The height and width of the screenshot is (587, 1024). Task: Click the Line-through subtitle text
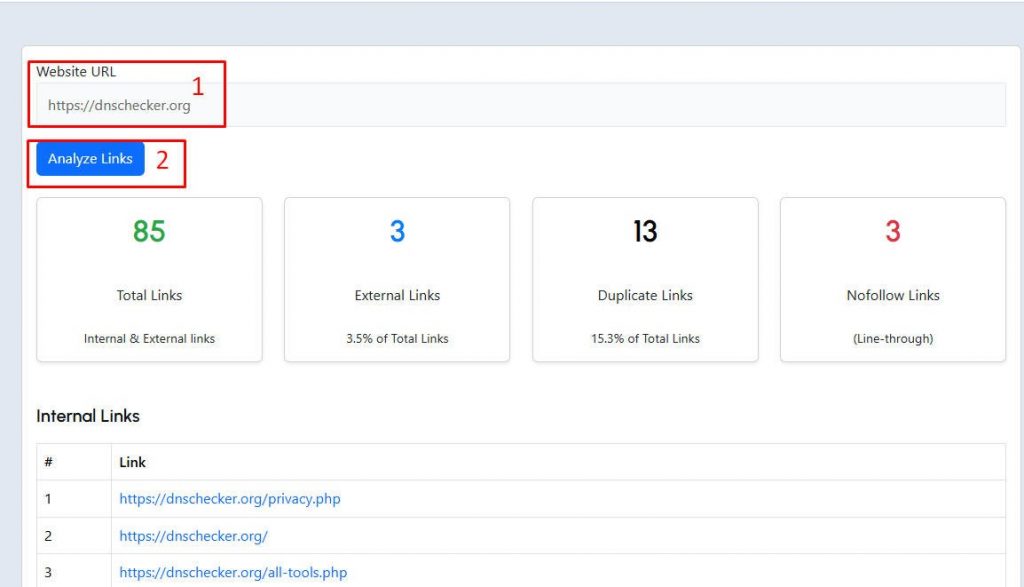point(893,338)
